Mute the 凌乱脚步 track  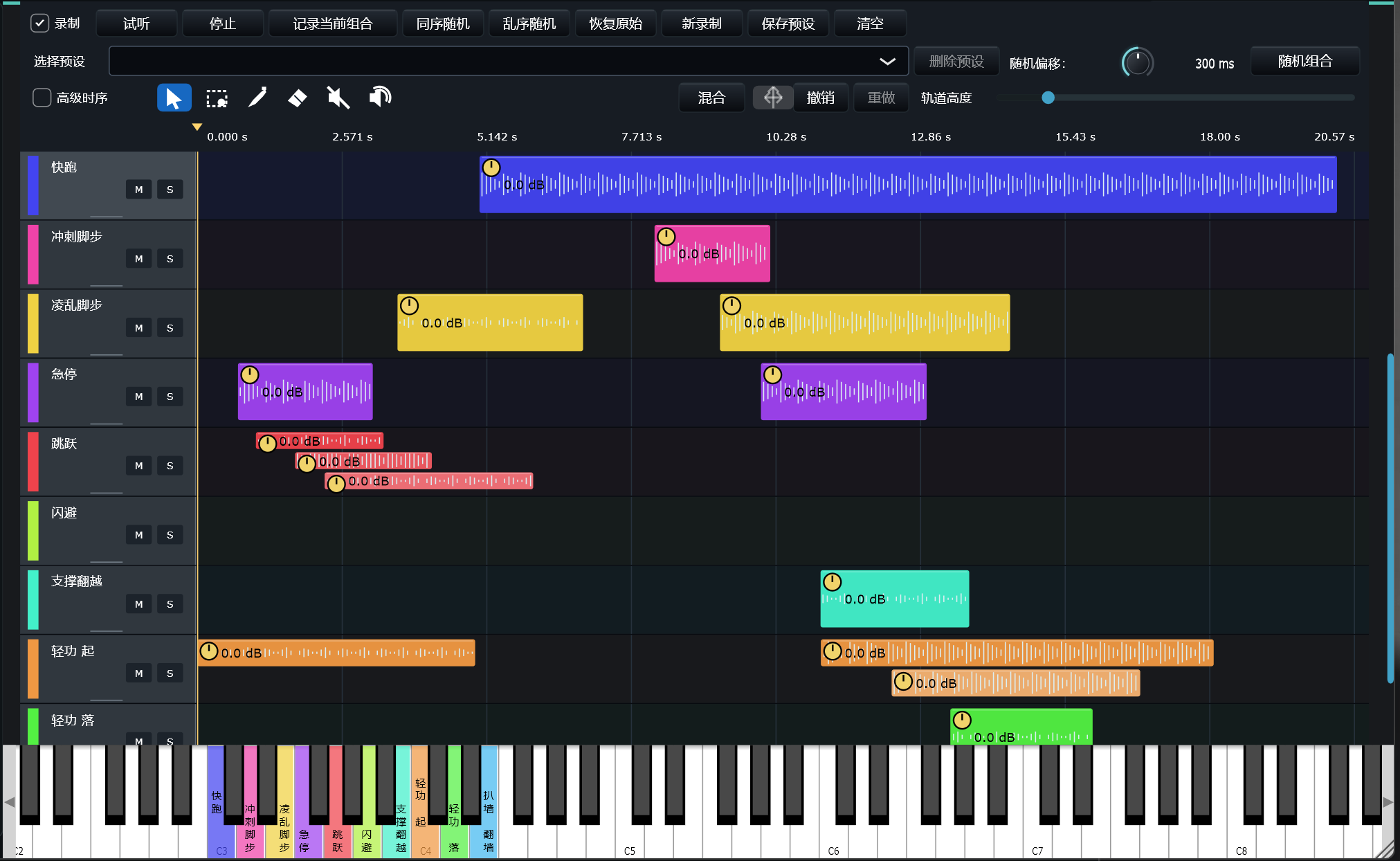pyautogui.click(x=139, y=328)
